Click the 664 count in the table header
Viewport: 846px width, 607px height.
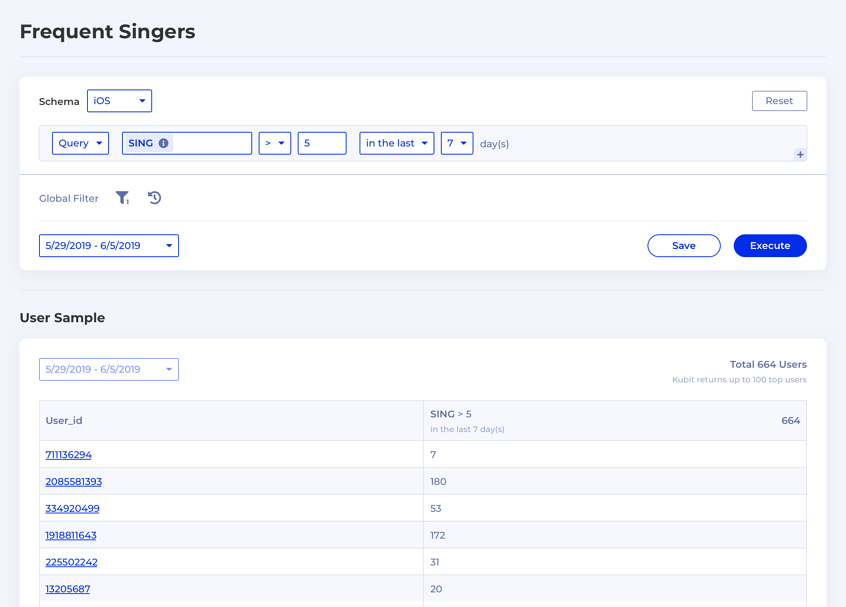click(790, 420)
